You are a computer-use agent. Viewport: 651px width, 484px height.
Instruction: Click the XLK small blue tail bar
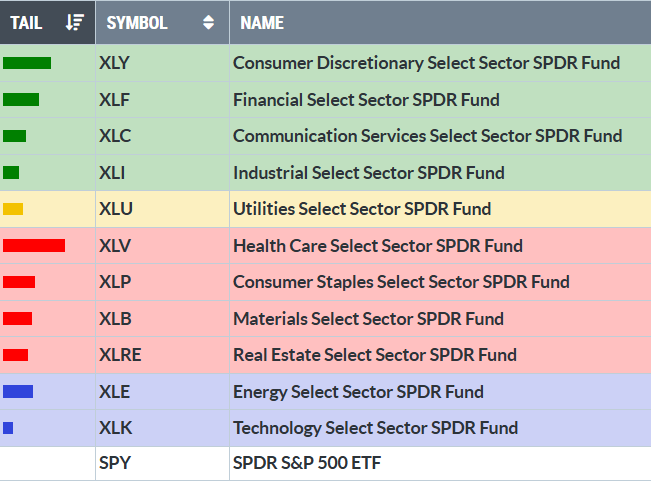point(8,428)
